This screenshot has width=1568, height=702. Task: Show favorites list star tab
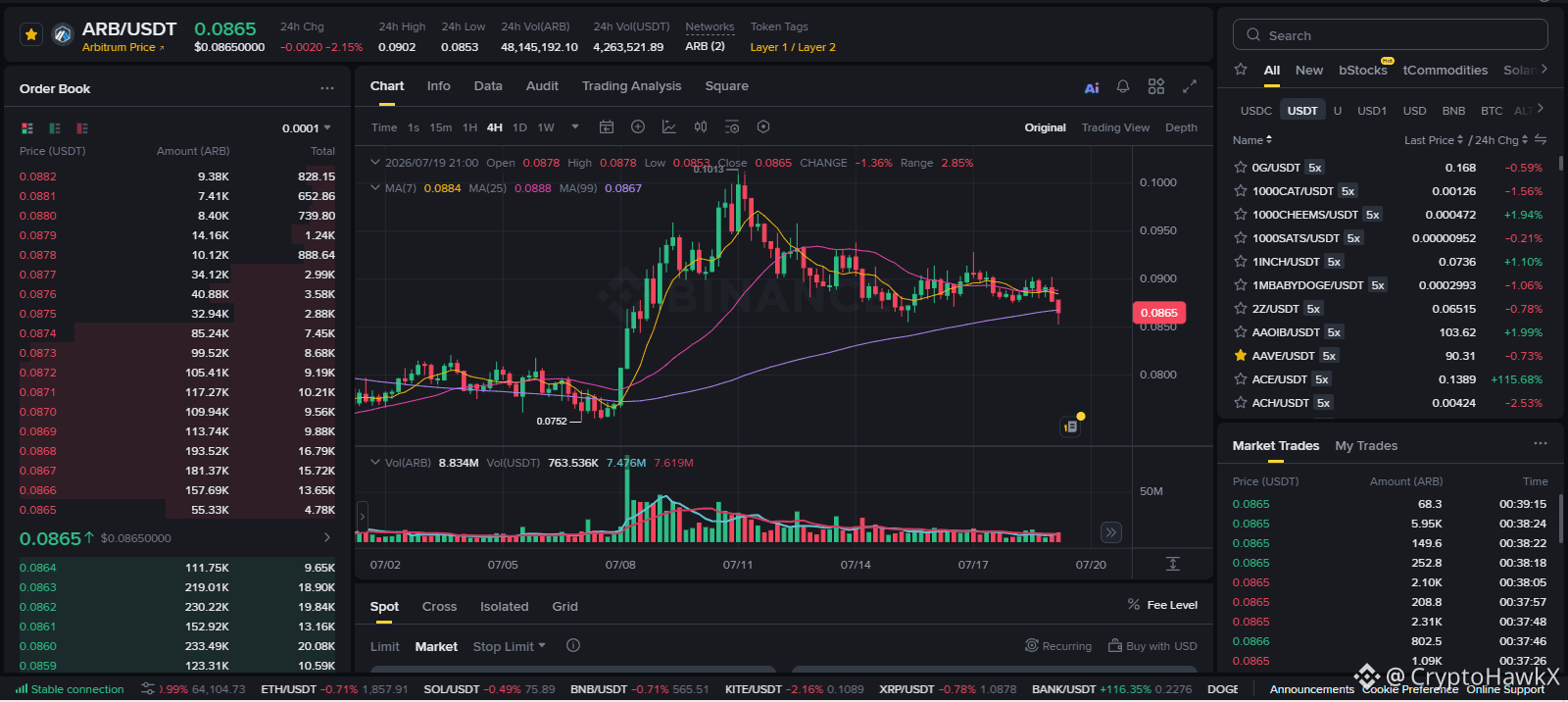tap(1241, 70)
